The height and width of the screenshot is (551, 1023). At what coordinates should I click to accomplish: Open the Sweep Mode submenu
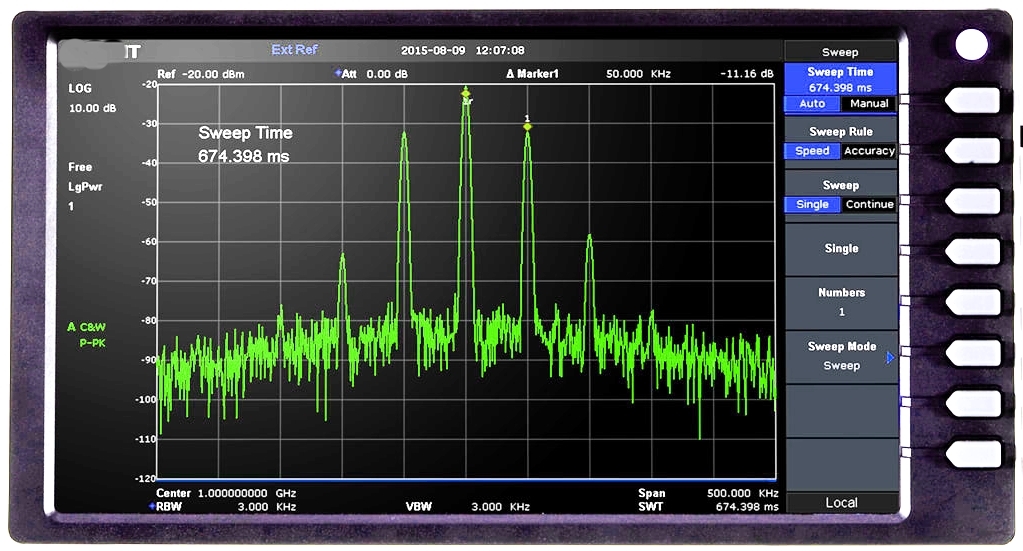click(842, 356)
